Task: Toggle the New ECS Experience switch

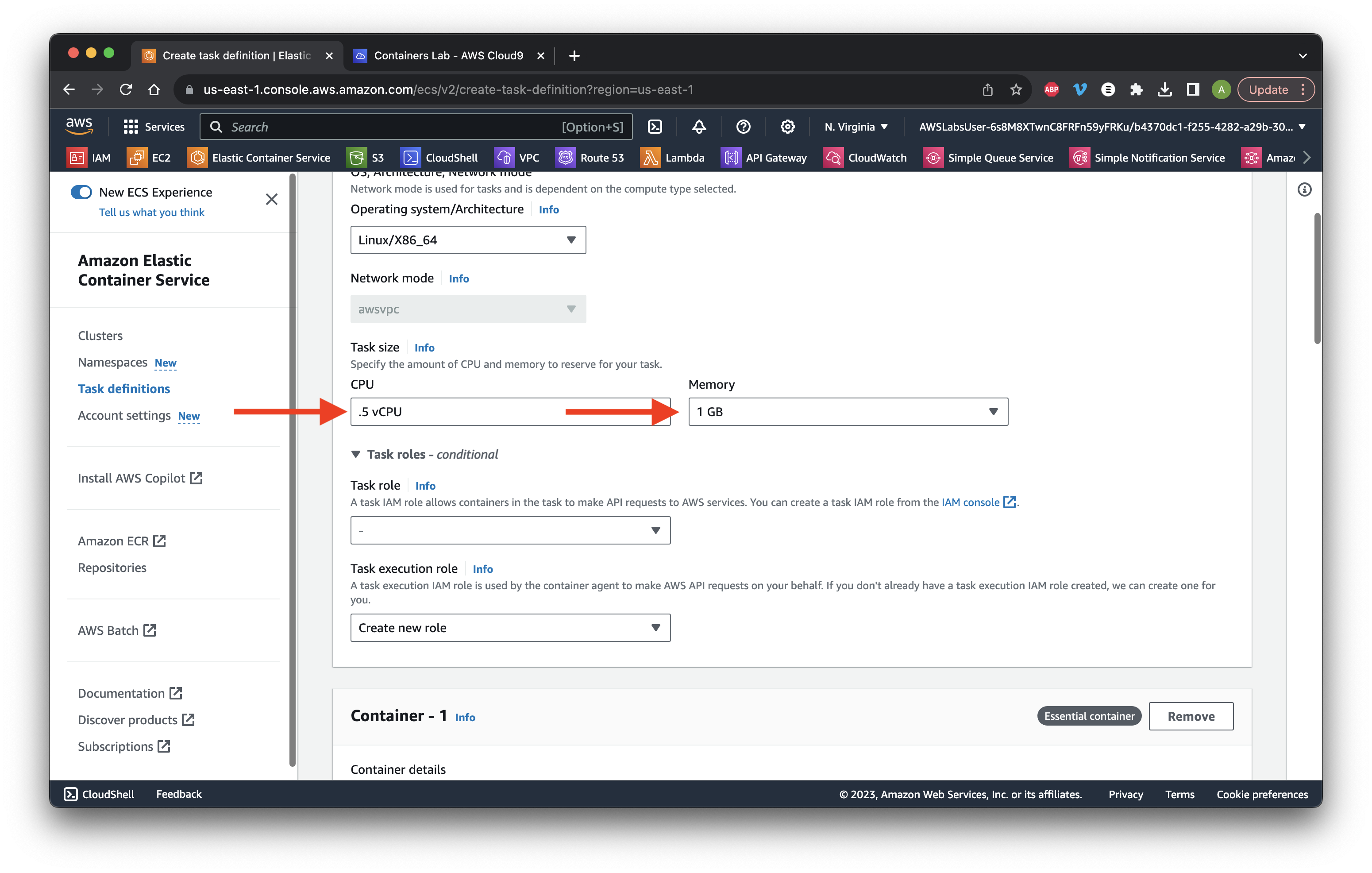Action: 81,192
